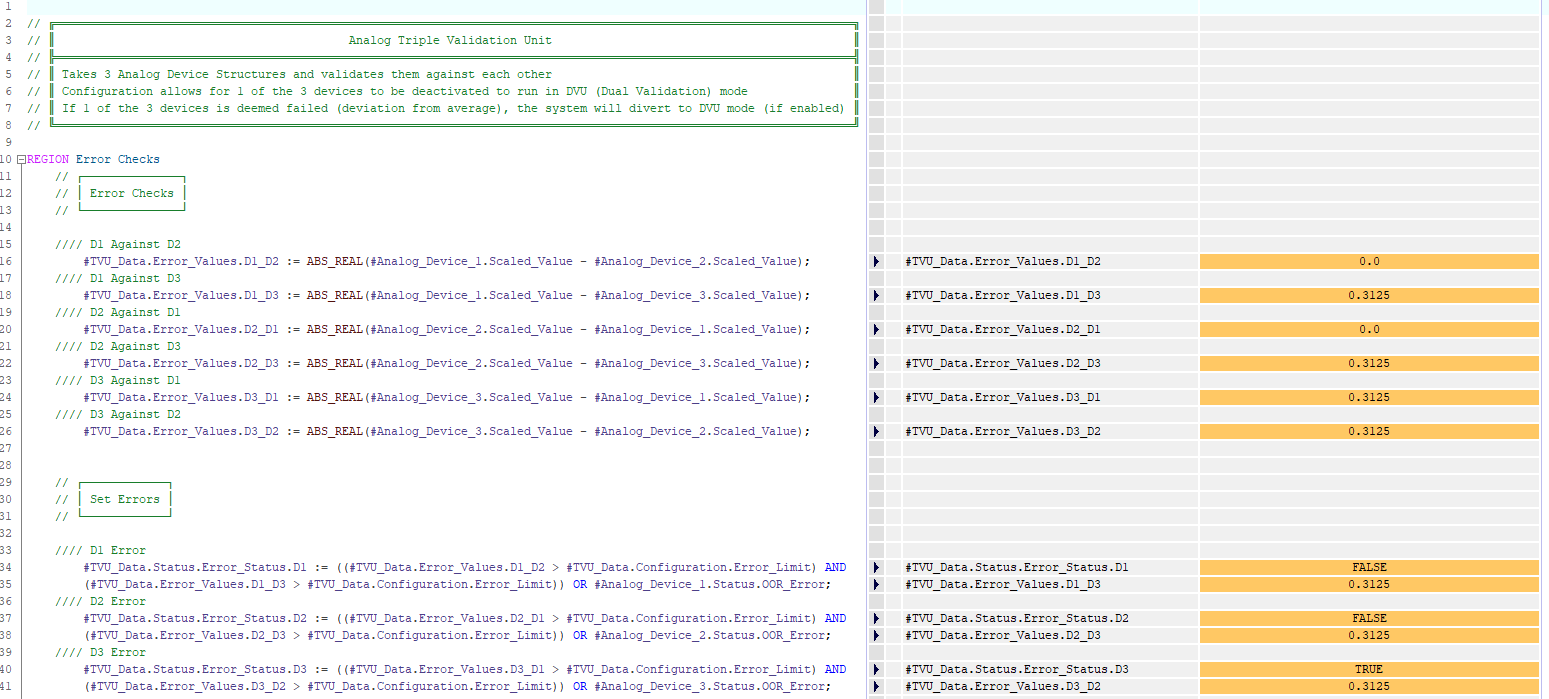Place cursor on ABS_REAL in line 16
The height and width of the screenshot is (699, 1549).
334,262
